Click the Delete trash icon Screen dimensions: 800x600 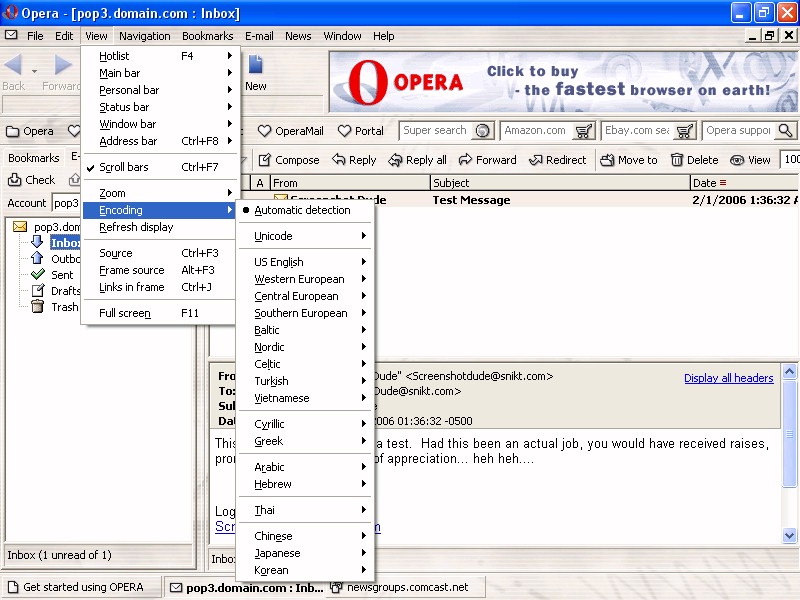[677, 160]
